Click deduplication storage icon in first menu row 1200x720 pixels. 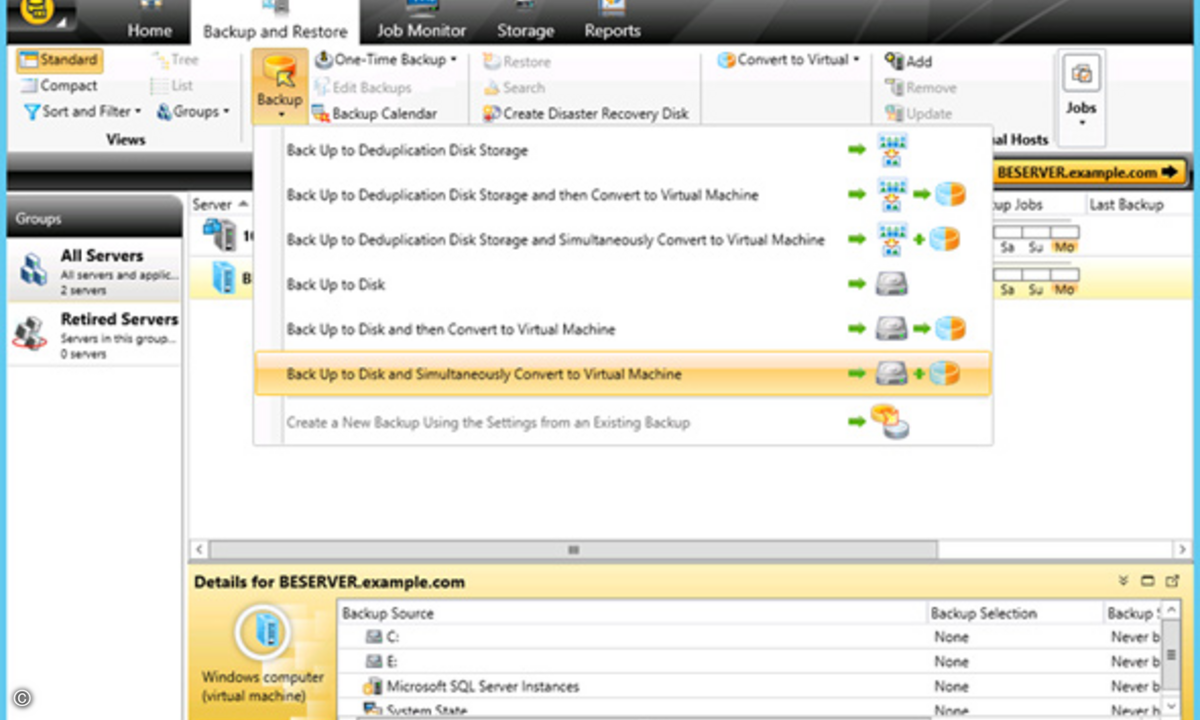pos(892,150)
